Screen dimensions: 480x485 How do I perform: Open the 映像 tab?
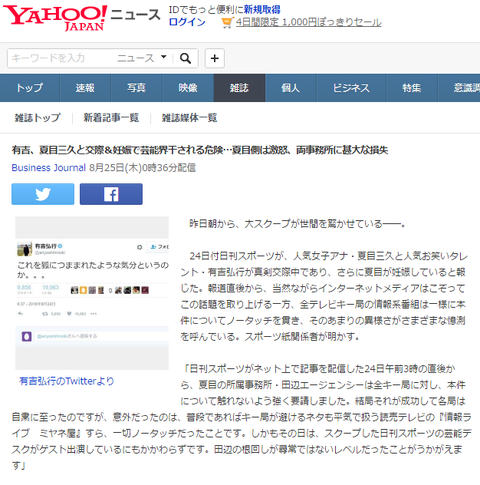[188, 88]
